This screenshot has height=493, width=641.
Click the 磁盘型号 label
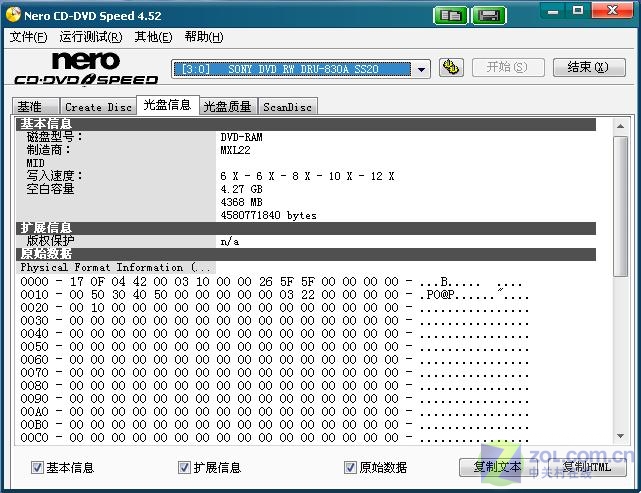click(54, 137)
